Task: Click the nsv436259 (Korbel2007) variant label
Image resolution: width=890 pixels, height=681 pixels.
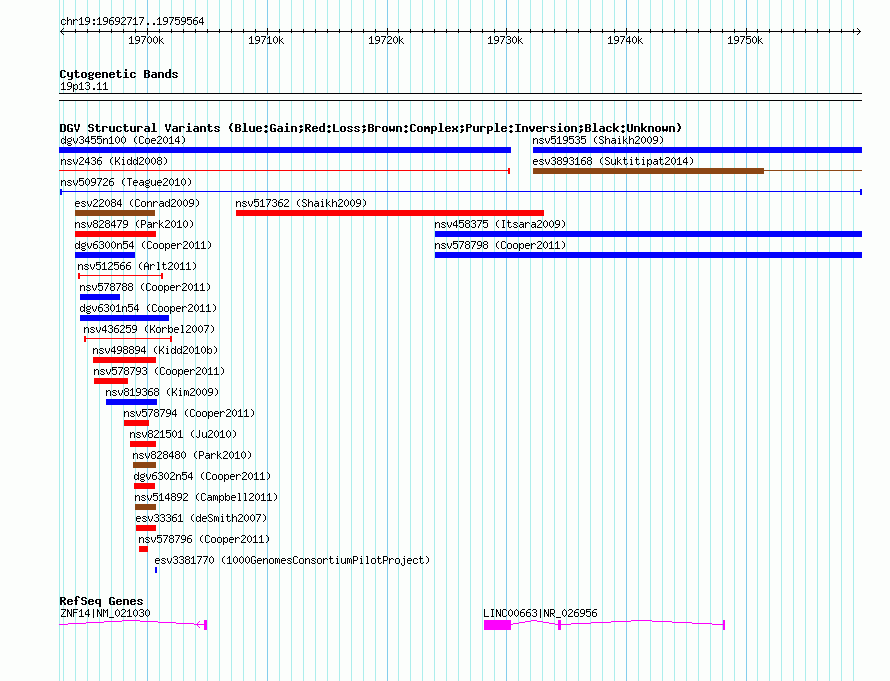Action: tap(149, 329)
